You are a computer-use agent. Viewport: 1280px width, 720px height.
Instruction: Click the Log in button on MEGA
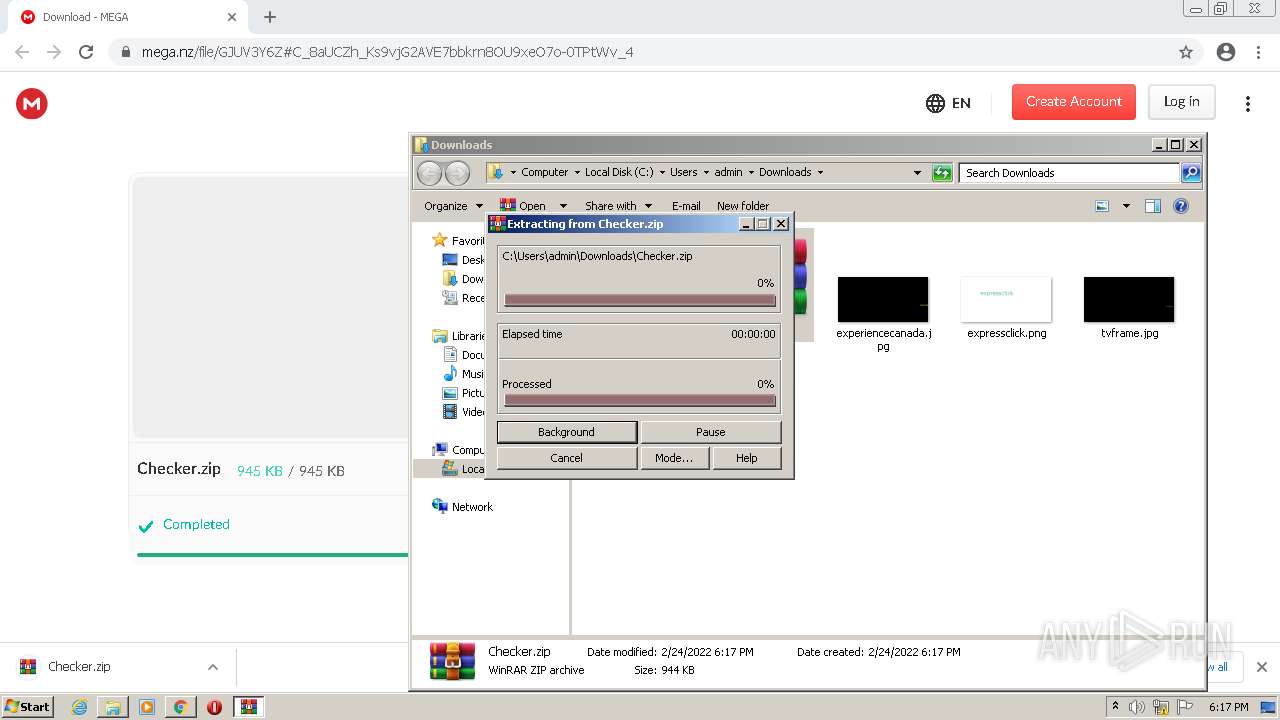(1181, 102)
